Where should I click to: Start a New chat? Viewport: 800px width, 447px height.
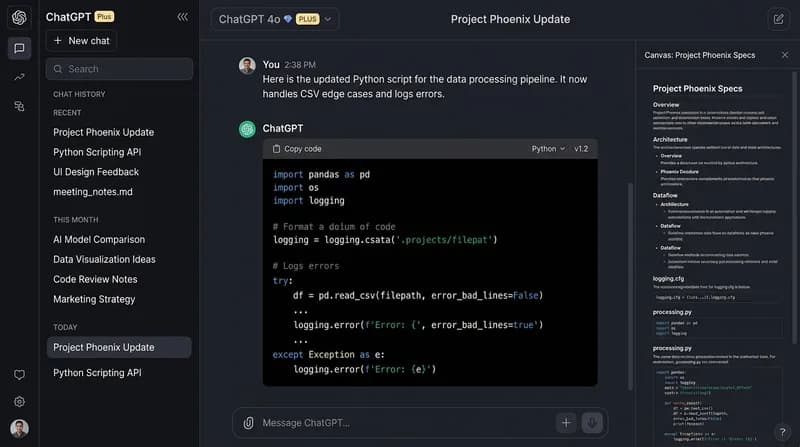pos(82,41)
